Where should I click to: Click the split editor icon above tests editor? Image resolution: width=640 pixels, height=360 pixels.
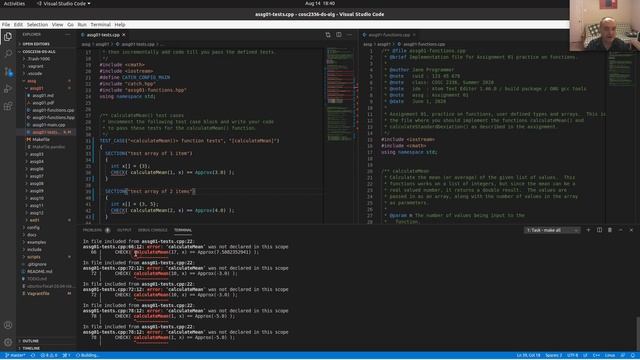[339, 35]
